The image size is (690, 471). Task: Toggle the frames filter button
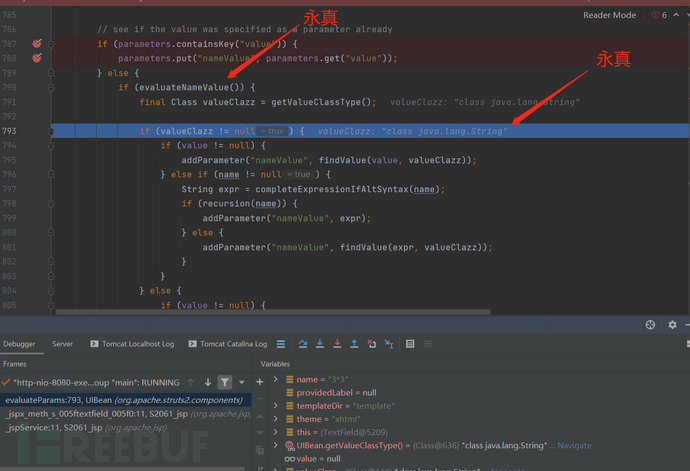pos(225,382)
